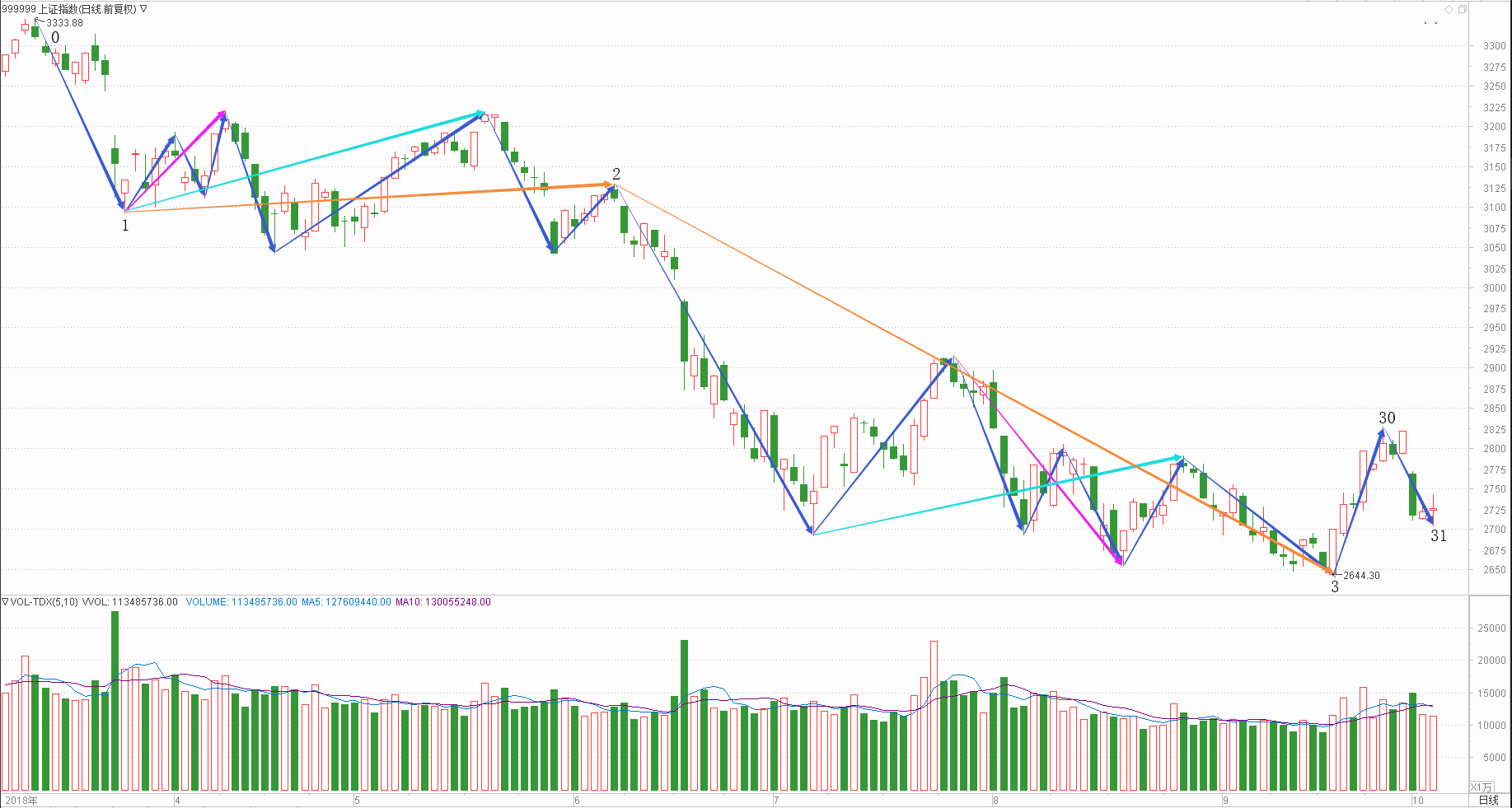Click wave label 2 on the chart
Screen dimensions: 1512x808
616,174
